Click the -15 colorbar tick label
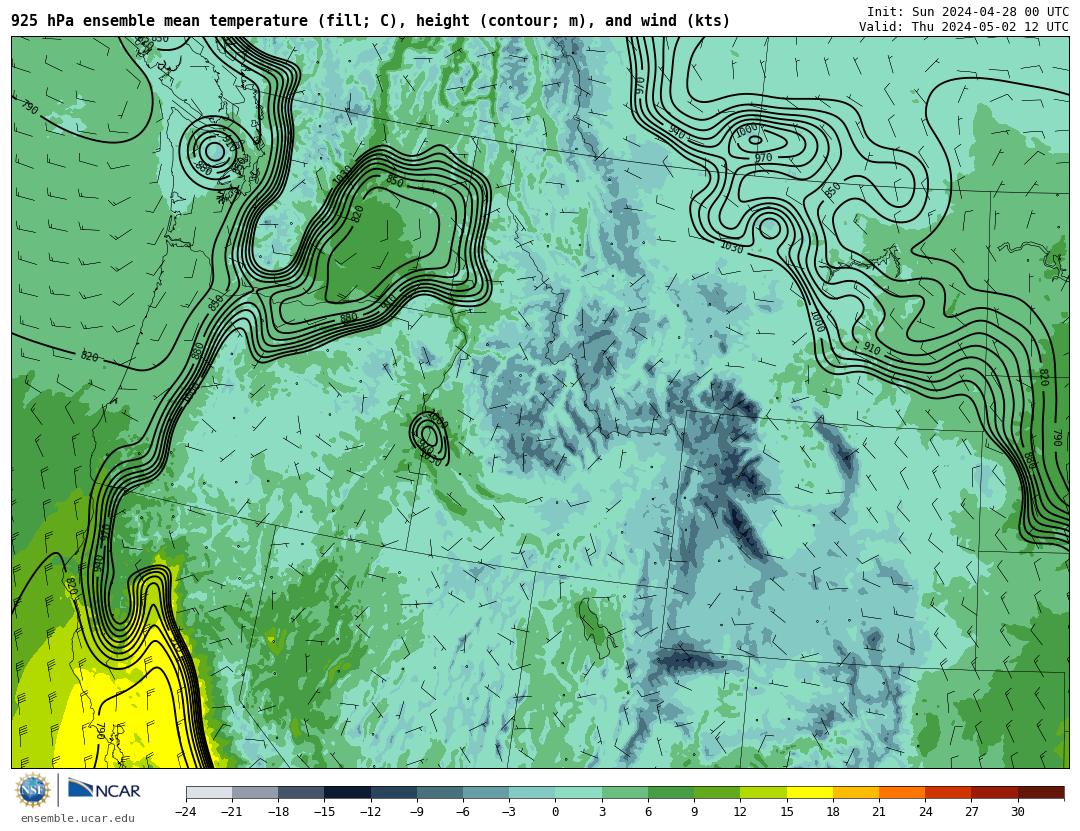Image resolution: width=1080 pixels, height=831 pixels. [x=324, y=812]
